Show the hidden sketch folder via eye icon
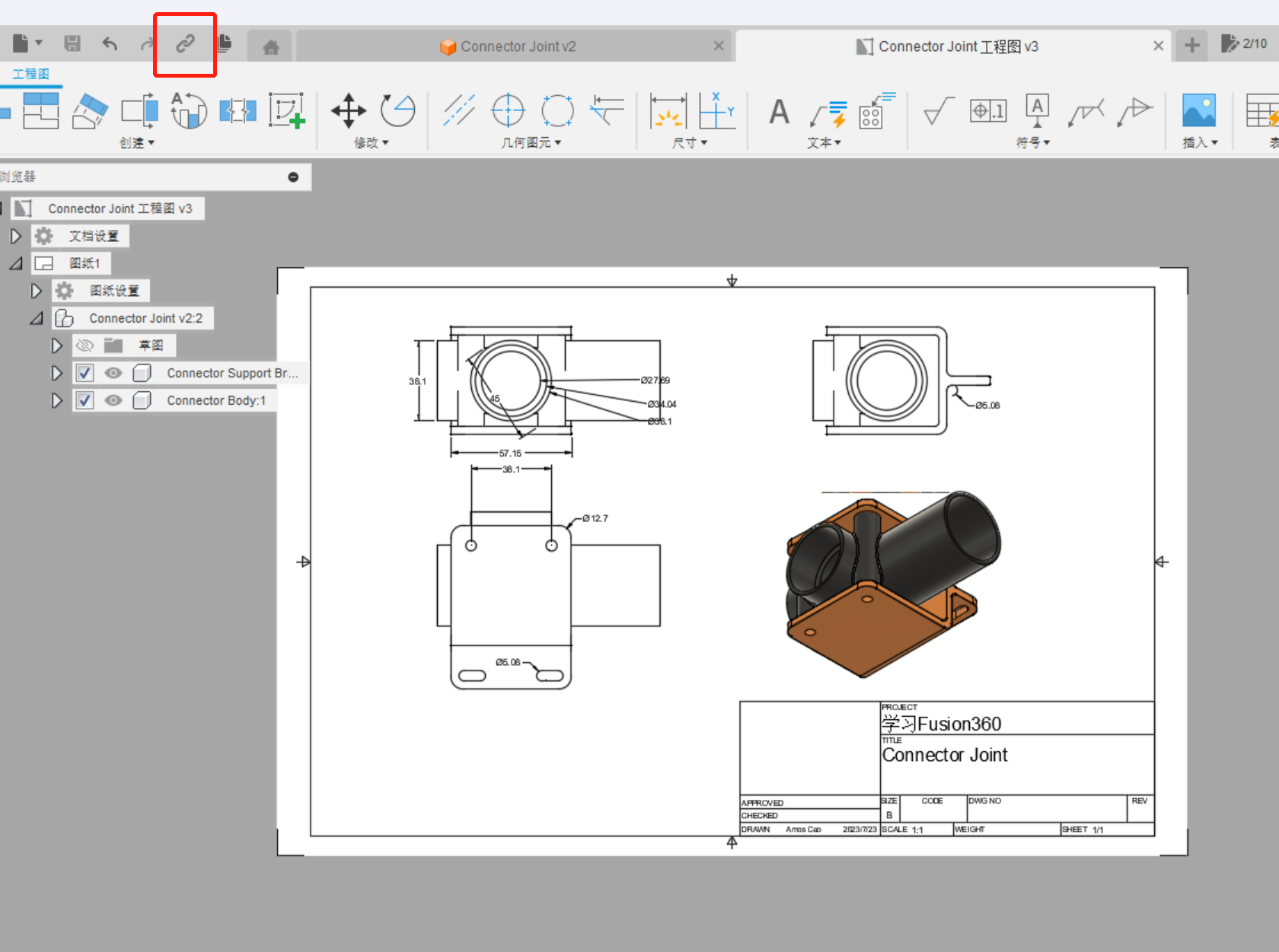The width and height of the screenshot is (1279, 952). [85, 345]
